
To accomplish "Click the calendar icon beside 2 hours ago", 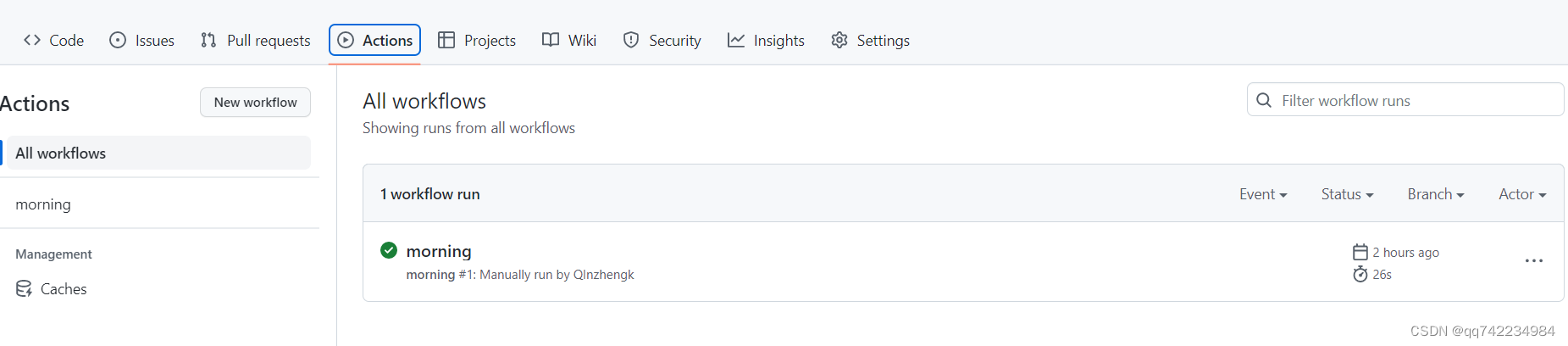I will pyautogui.click(x=1360, y=252).
